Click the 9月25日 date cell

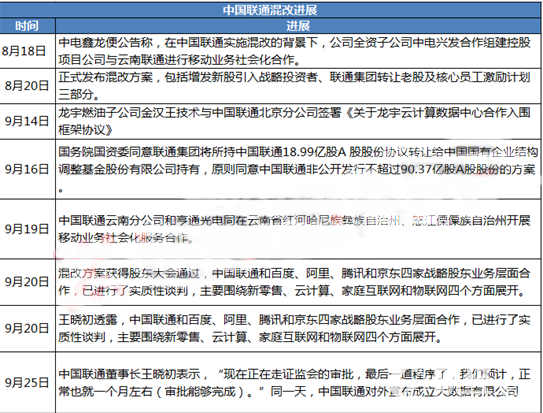click(x=27, y=383)
